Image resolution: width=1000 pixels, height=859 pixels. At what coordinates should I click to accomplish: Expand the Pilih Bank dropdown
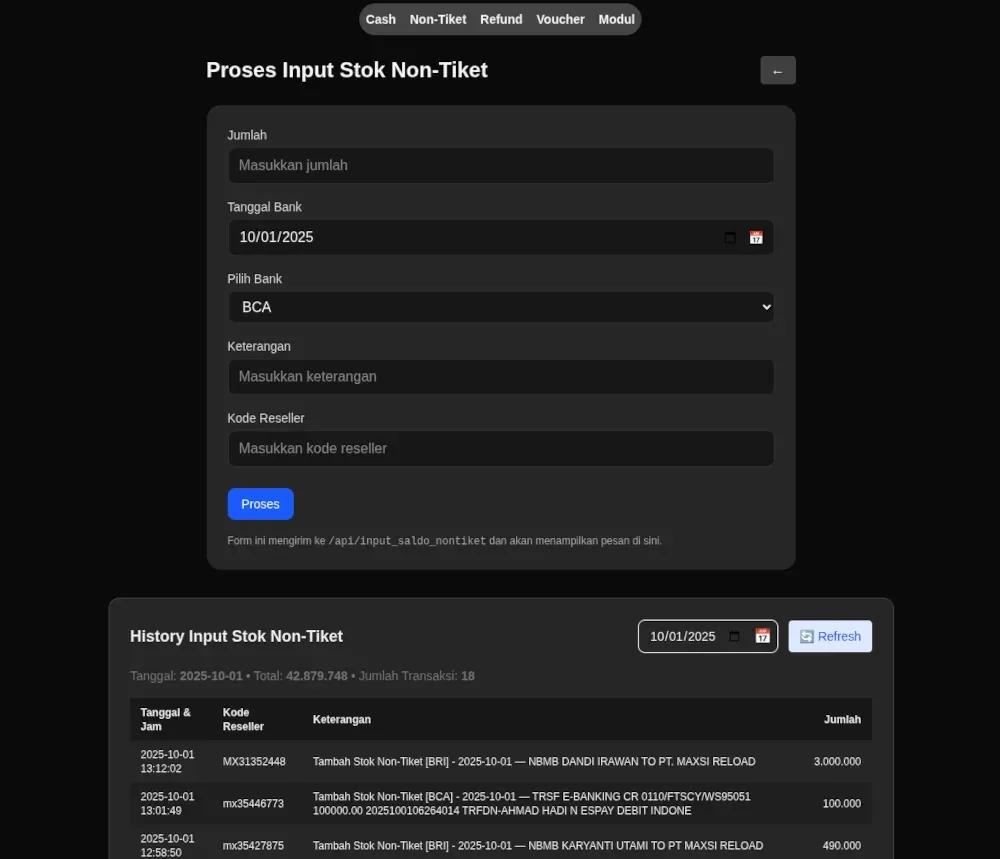tap(500, 307)
